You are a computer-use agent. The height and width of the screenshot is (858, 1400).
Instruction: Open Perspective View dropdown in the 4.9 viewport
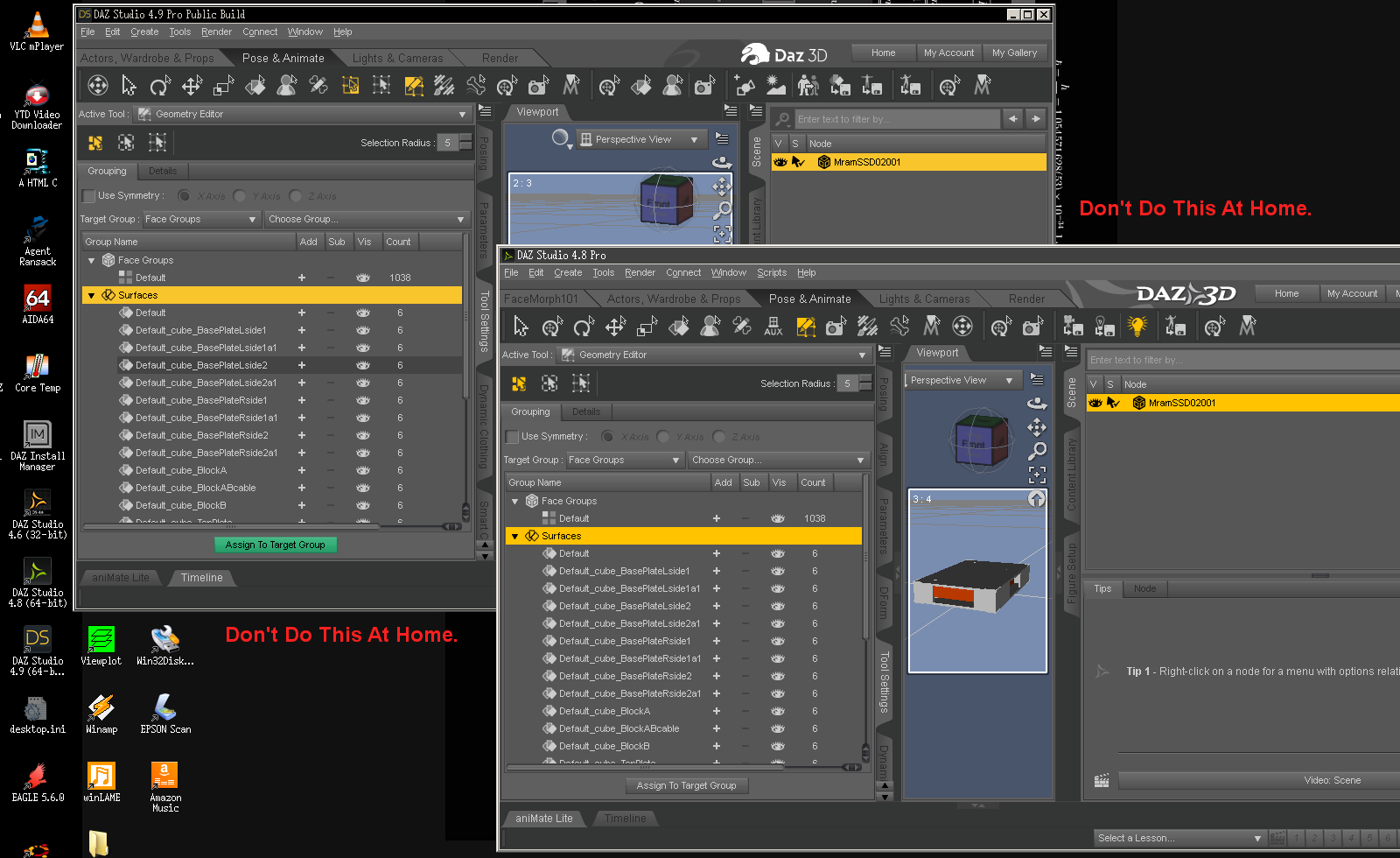pos(641,139)
